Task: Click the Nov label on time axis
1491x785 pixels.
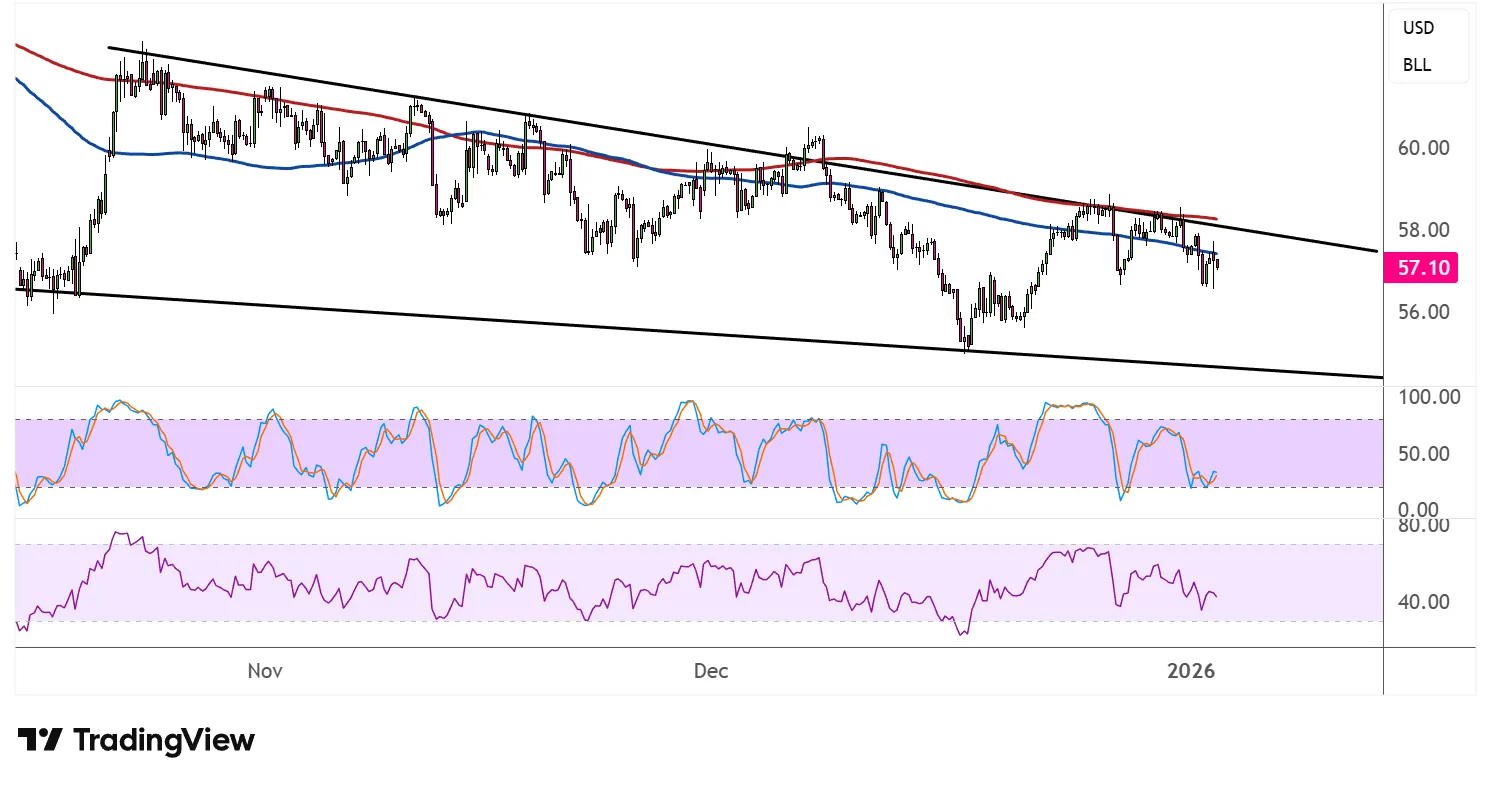Action: tap(265, 671)
